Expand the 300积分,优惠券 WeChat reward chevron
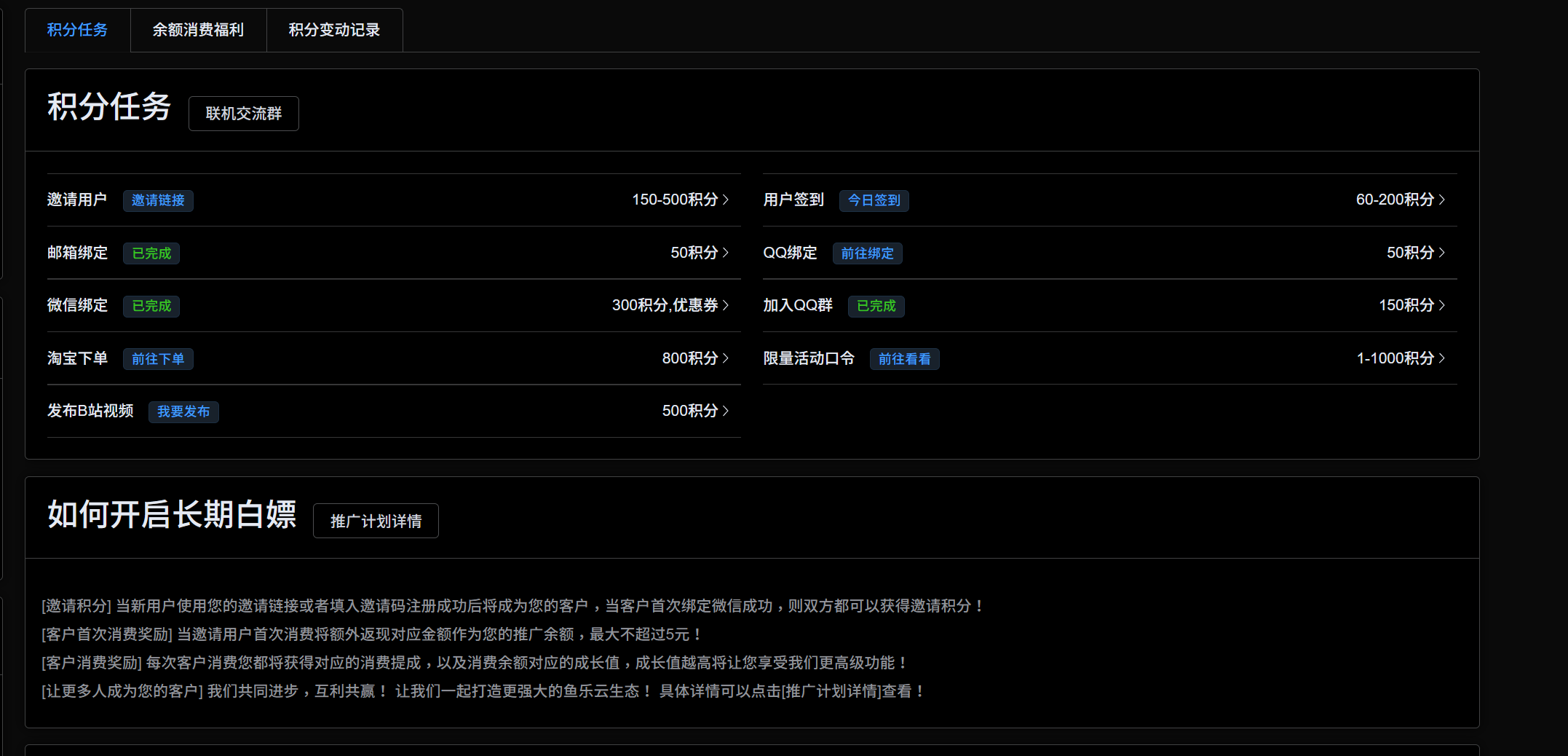 pos(725,305)
